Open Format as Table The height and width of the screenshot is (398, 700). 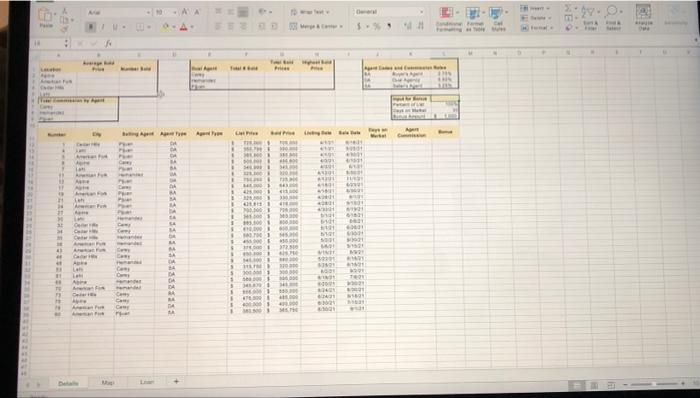tap(475, 19)
